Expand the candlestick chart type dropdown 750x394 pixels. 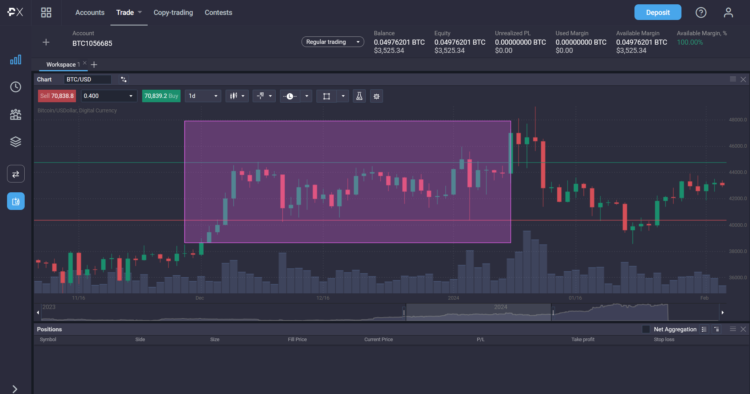[237, 96]
